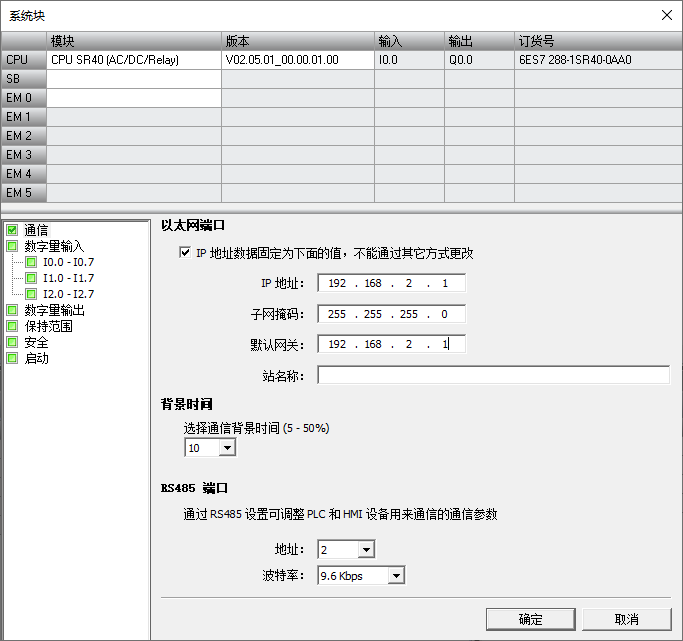Toggle the 数字量输出 checkbox icon
Screen dimensions: 683x641
click(x=12, y=310)
